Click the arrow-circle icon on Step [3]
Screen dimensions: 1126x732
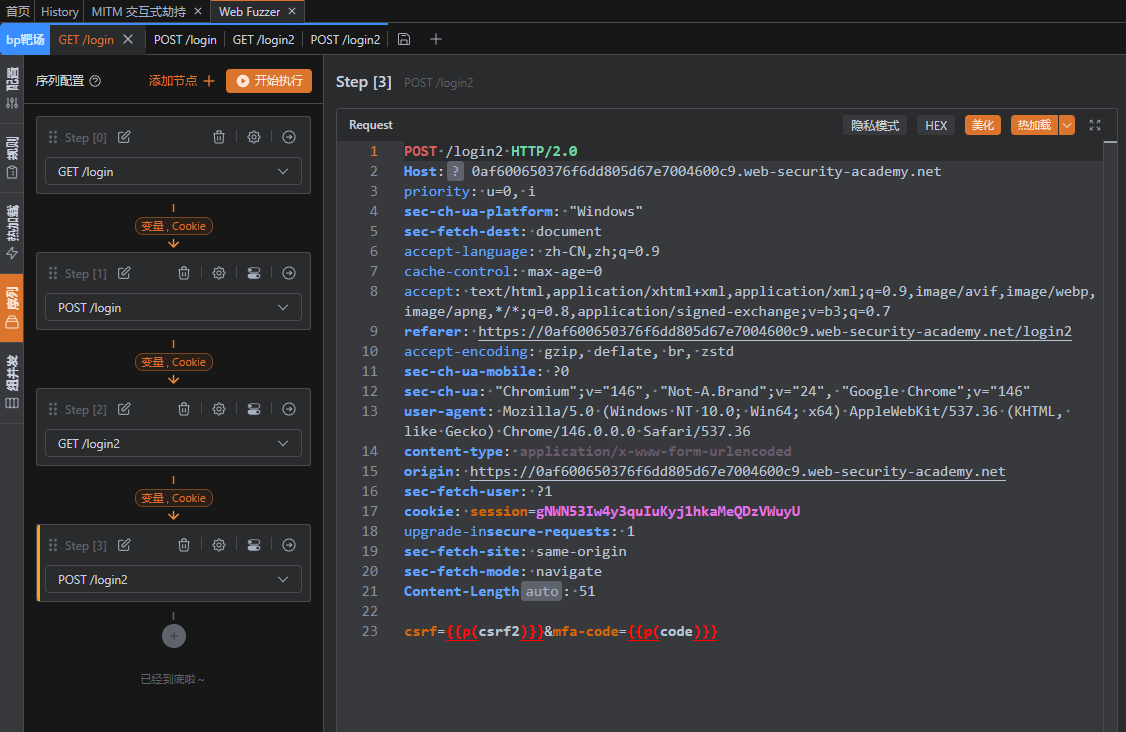(289, 545)
